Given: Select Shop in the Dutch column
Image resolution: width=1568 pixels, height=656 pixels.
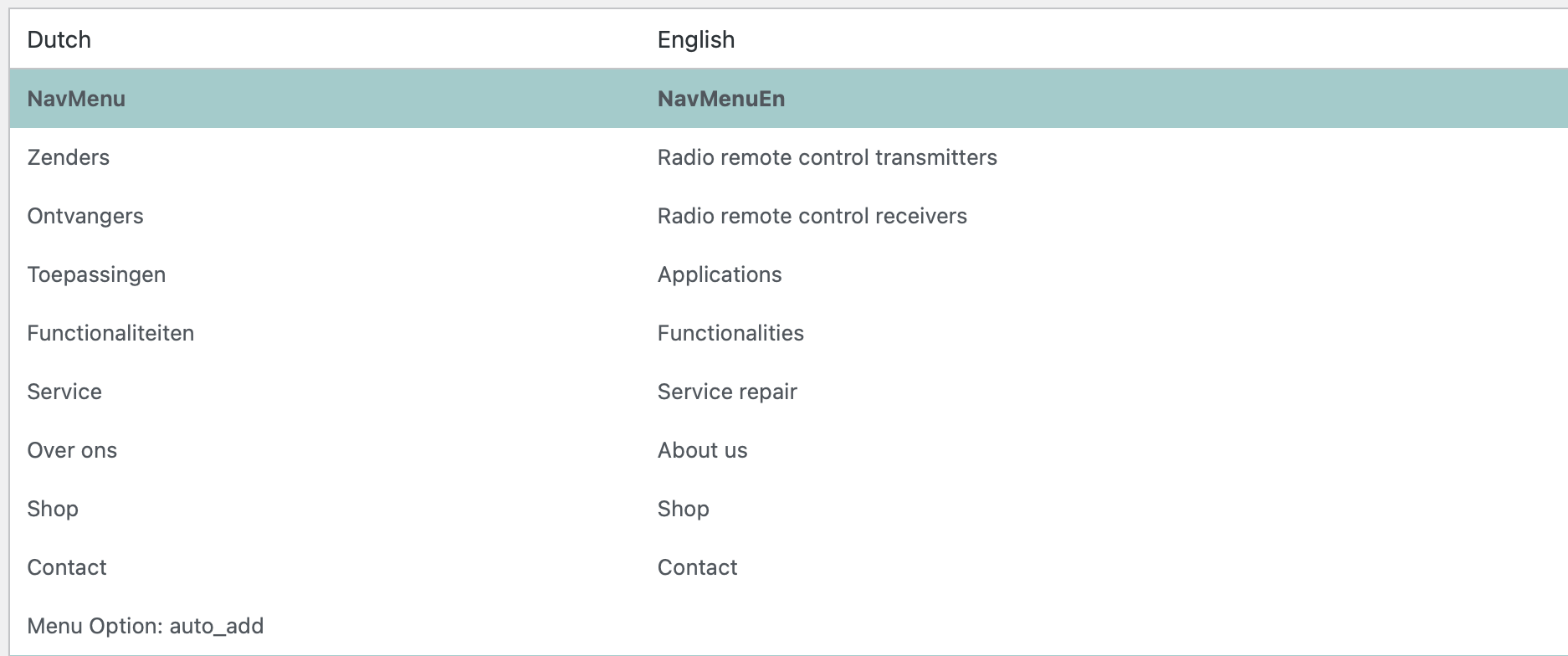Looking at the screenshot, I should tap(53, 509).
